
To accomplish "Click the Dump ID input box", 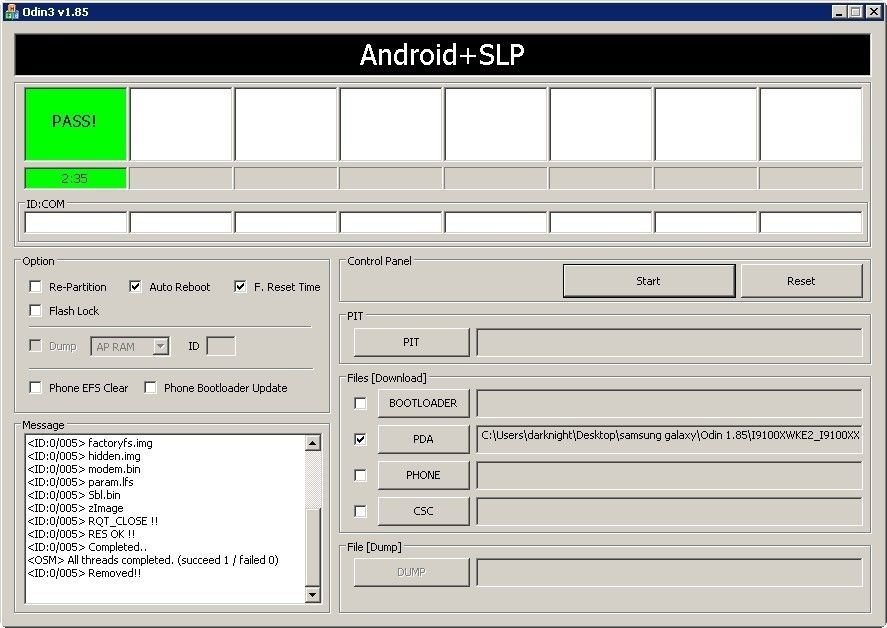I will click(221, 346).
